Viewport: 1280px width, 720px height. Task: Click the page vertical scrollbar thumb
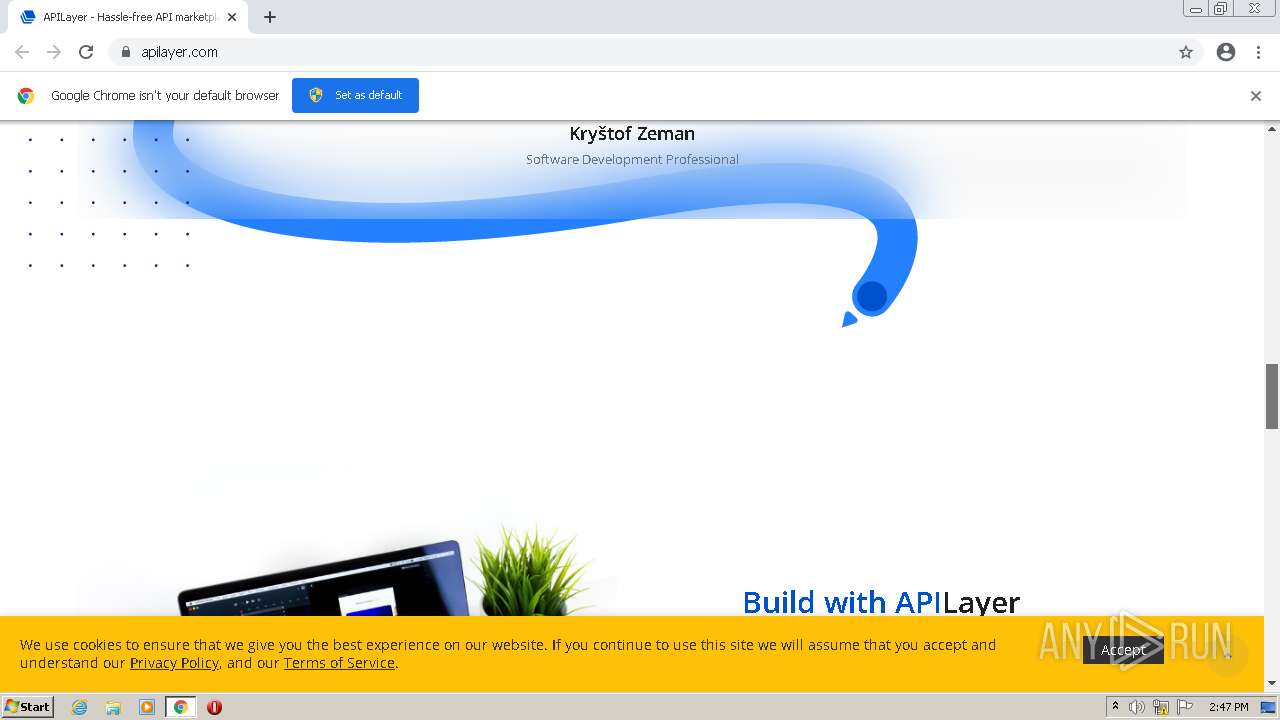point(1272,396)
